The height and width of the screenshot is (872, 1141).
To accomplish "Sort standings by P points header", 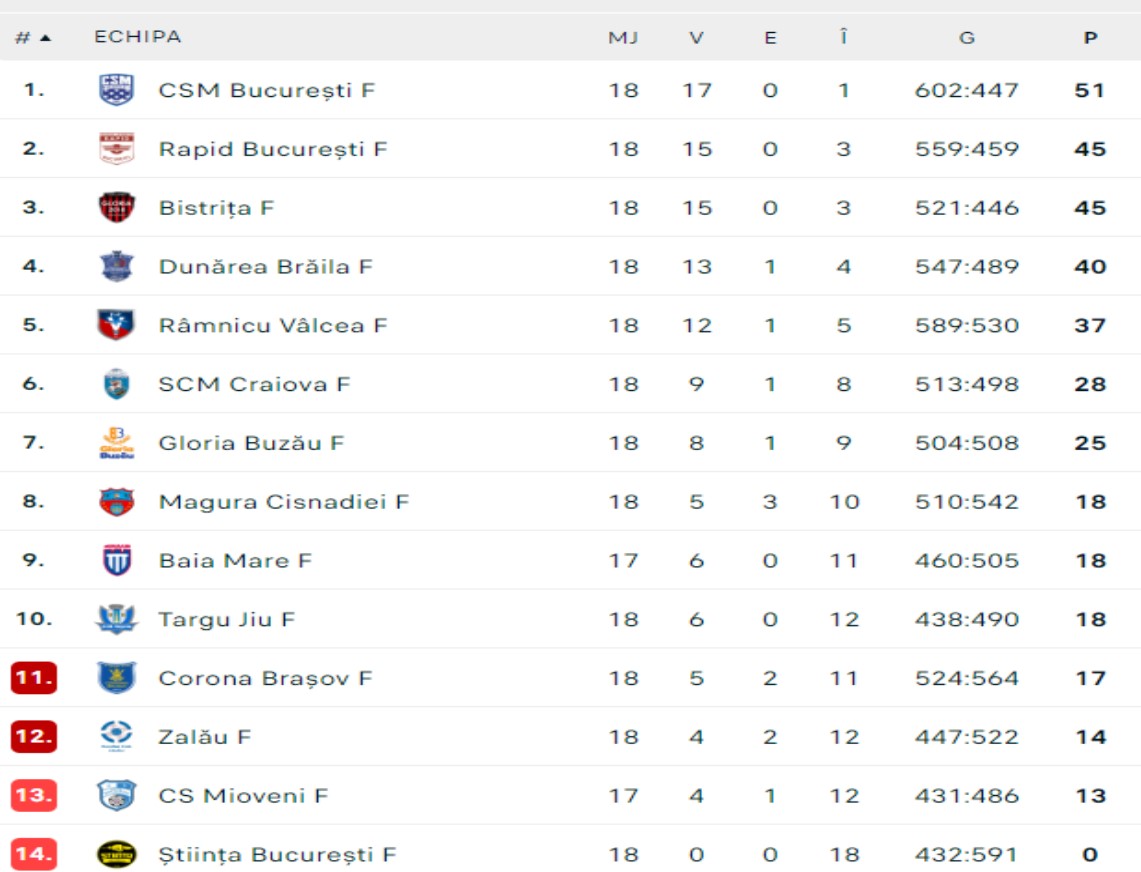I will point(1090,38).
